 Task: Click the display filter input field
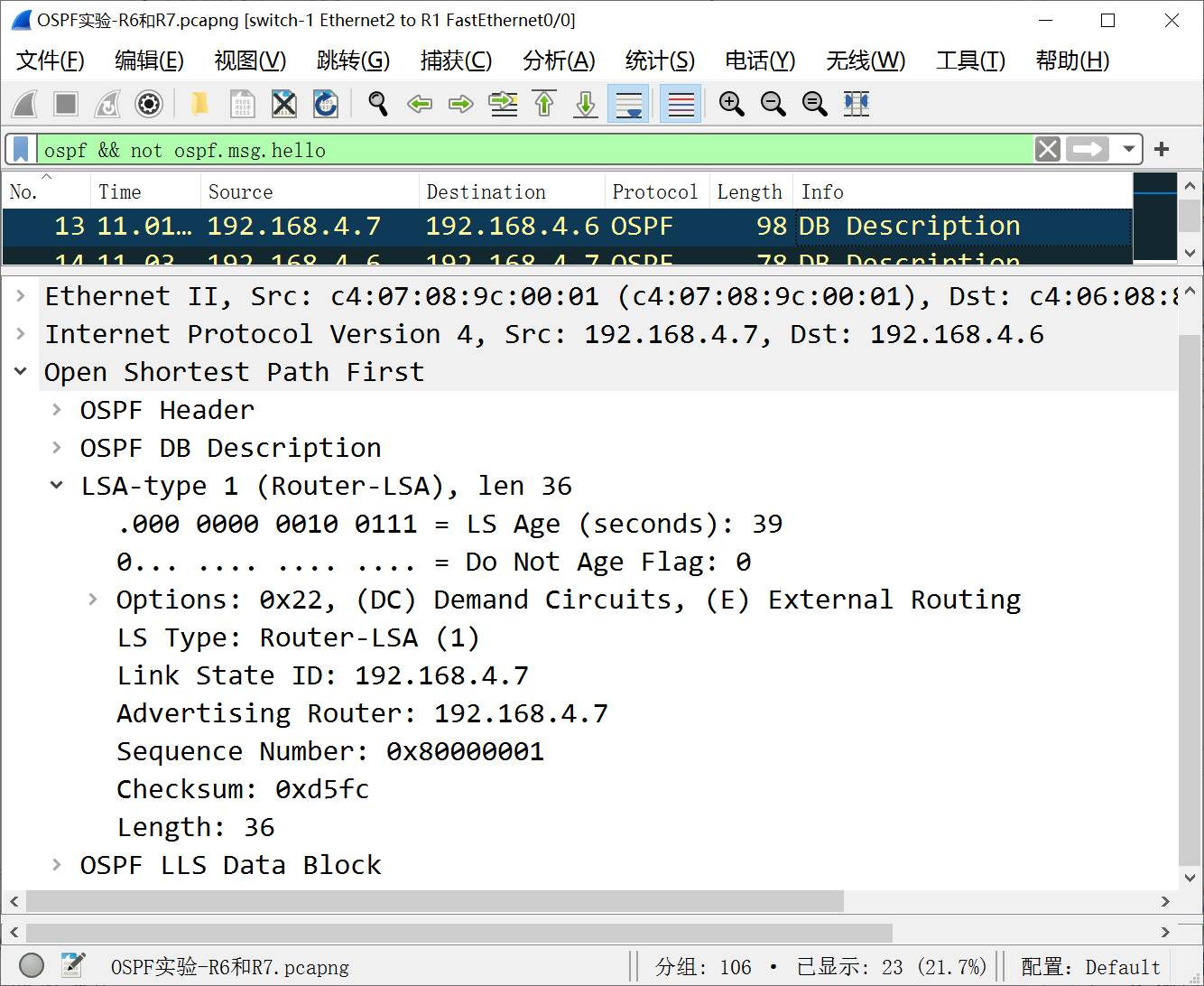coord(533,150)
